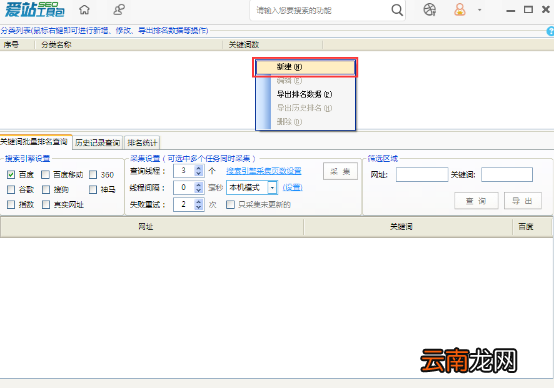Click the 爱站SEO工具包 logo
This screenshot has width=554, height=389.
pyautogui.click(x=34, y=10)
